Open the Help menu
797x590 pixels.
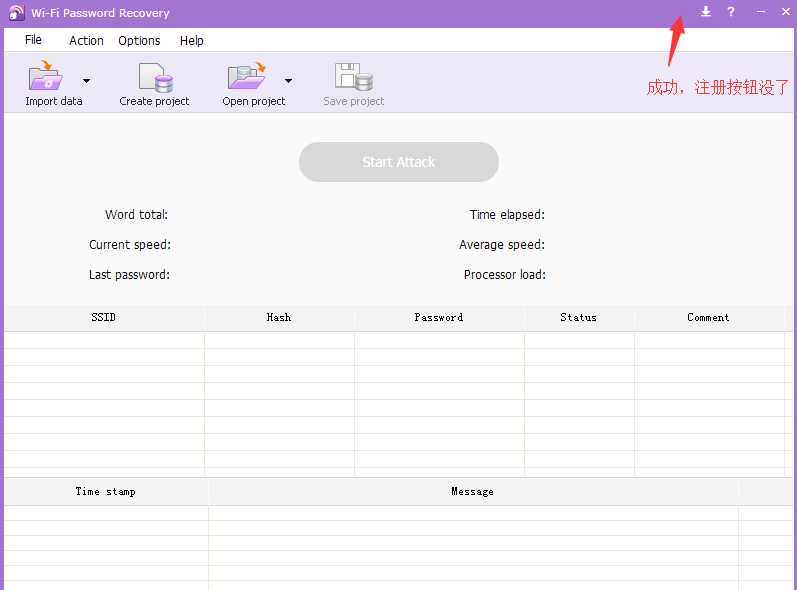pyautogui.click(x=192, y=41)
